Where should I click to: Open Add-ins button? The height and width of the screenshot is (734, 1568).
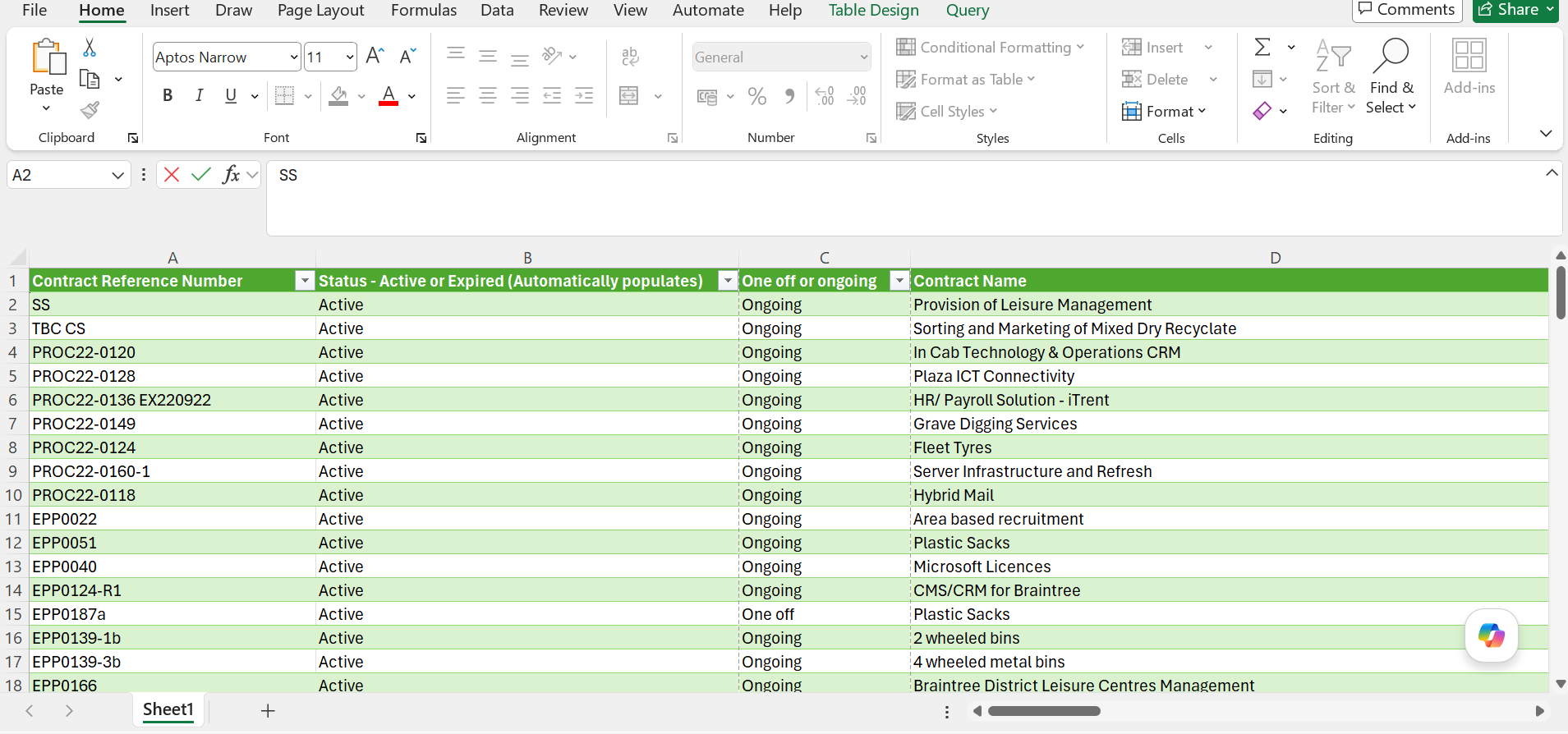1469,67
